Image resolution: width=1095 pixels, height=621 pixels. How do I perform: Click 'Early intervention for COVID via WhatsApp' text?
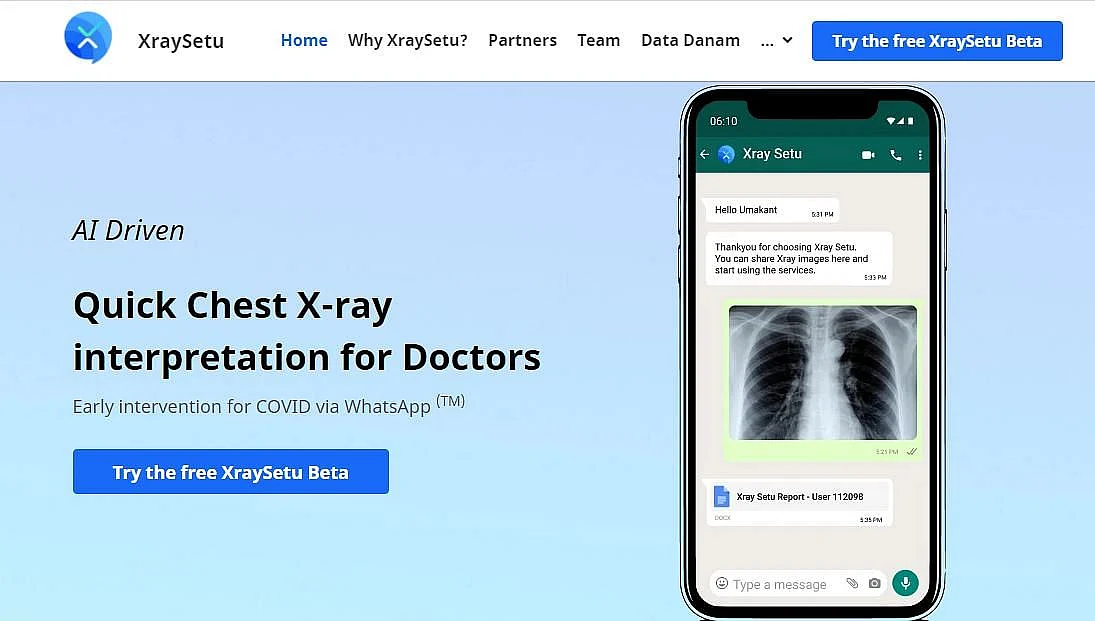click(x=269, y=405)
